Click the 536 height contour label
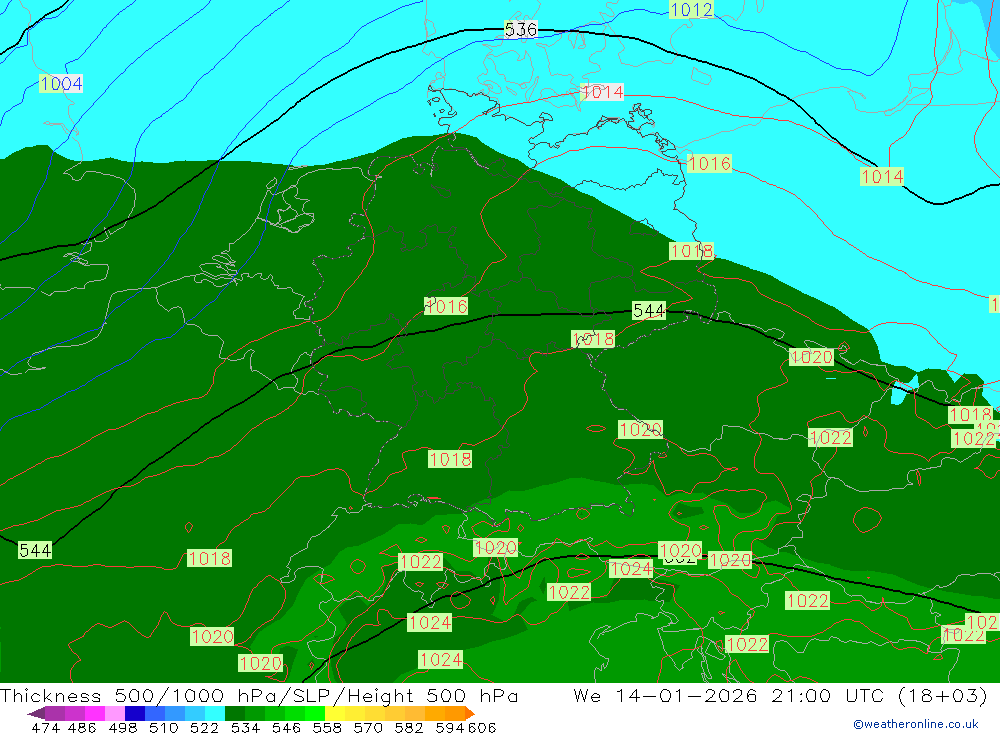 coord(521,29)
